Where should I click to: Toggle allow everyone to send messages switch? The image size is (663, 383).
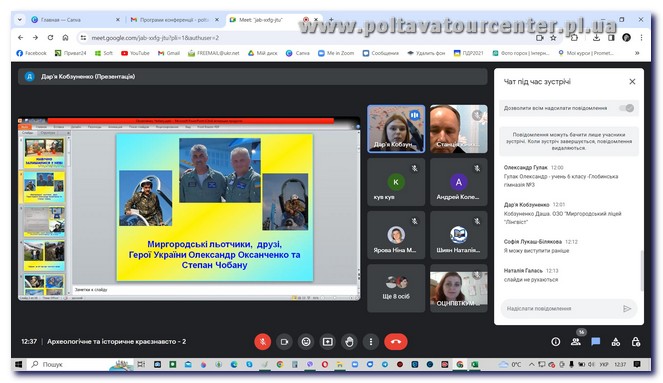[627, 108]
